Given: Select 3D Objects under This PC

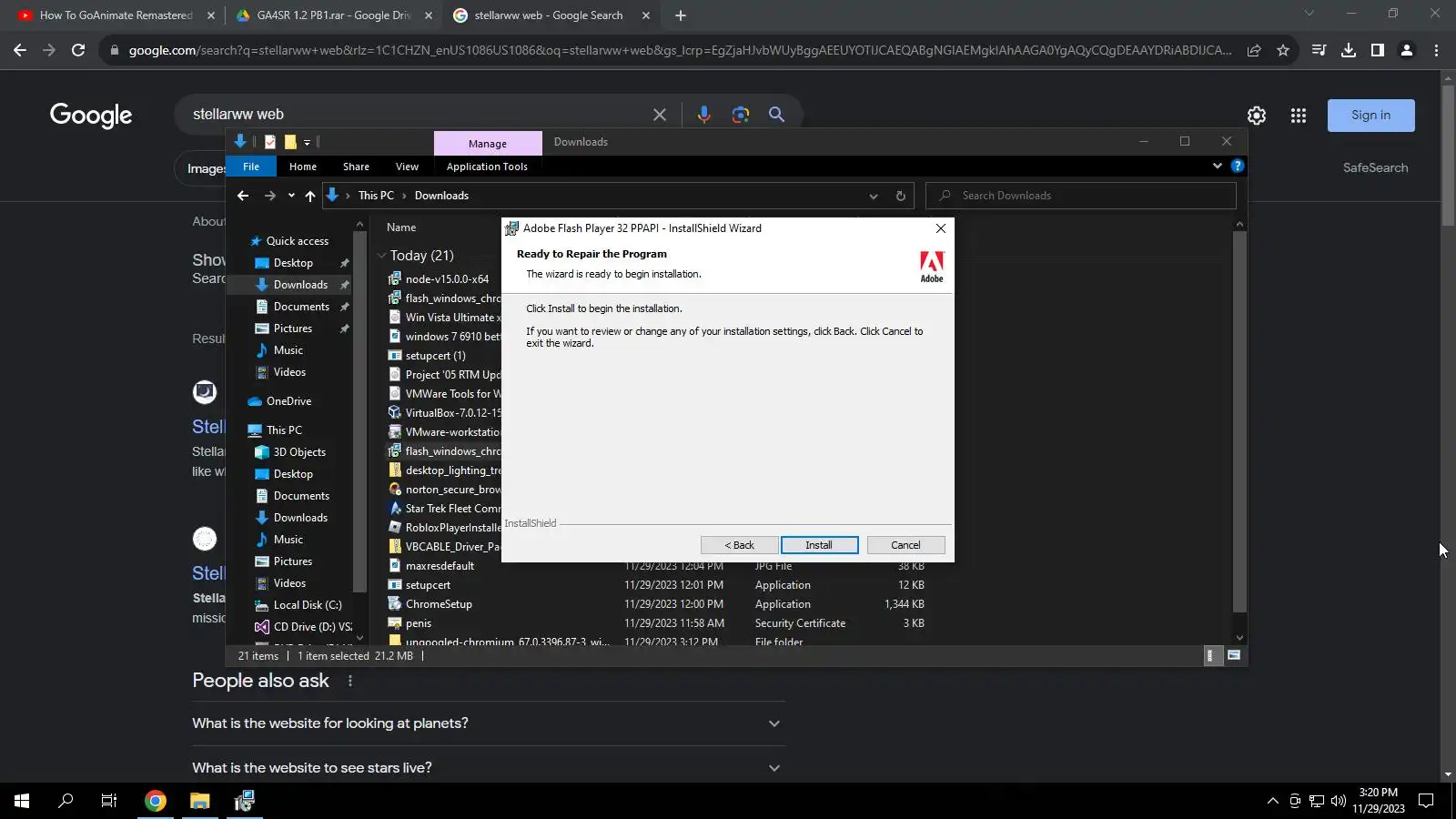Looking at the screenshot, I should pyautogui.click(x=299, y=452).
